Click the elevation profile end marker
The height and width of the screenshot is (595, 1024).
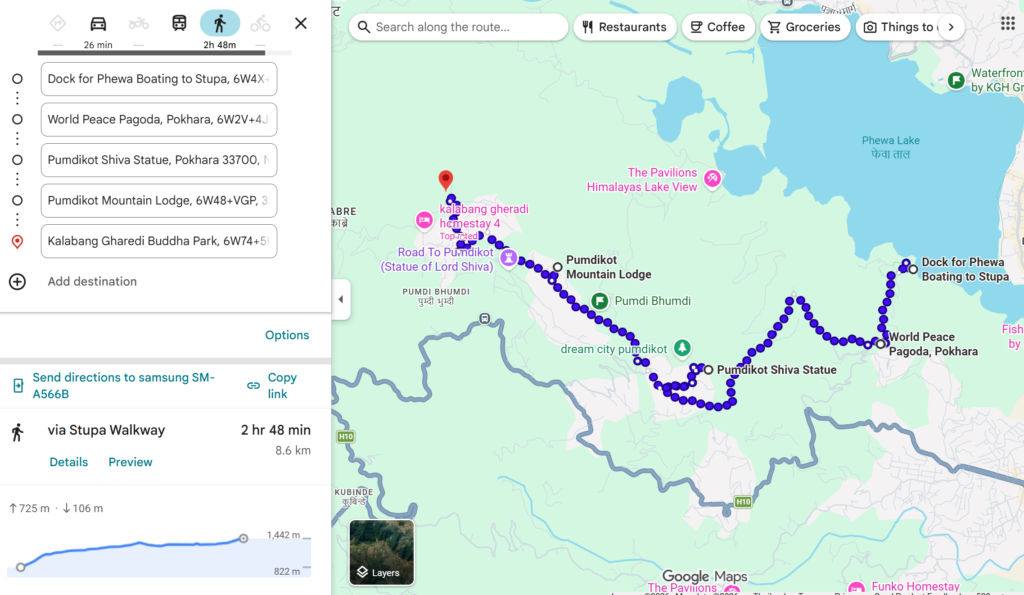(243, 538)
